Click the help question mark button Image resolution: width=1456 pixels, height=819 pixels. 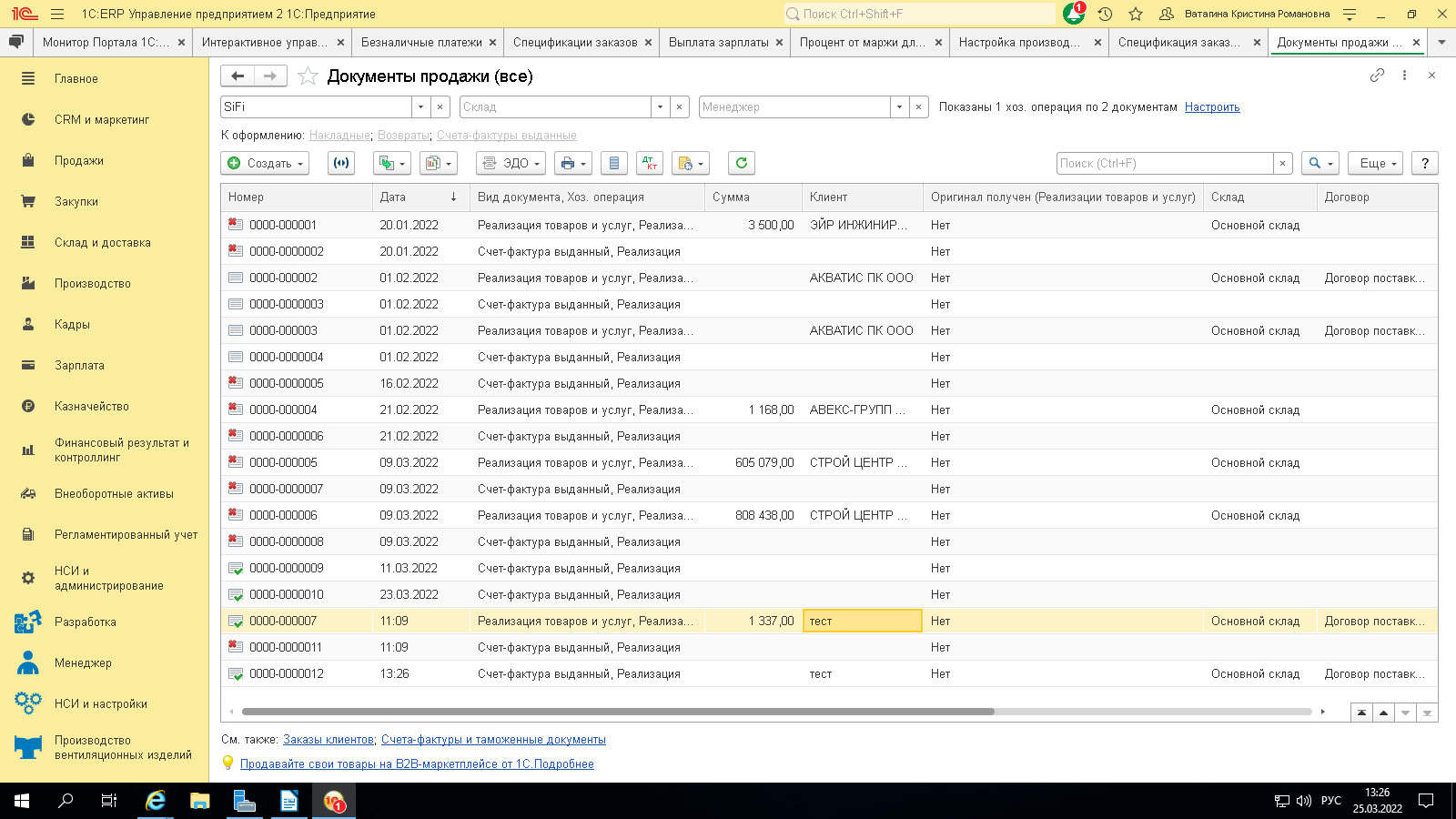[1425, 163]
